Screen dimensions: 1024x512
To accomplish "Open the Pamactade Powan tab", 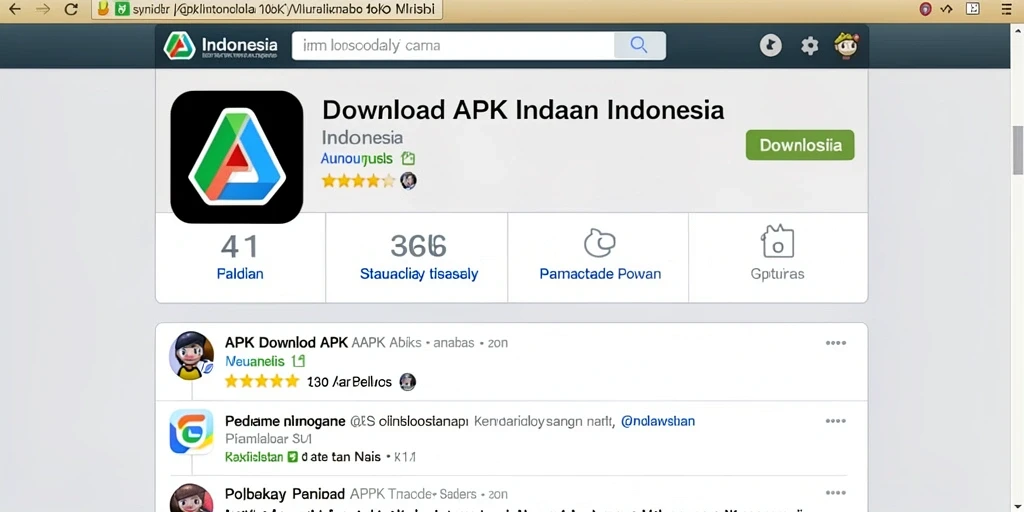I will 600,257.
